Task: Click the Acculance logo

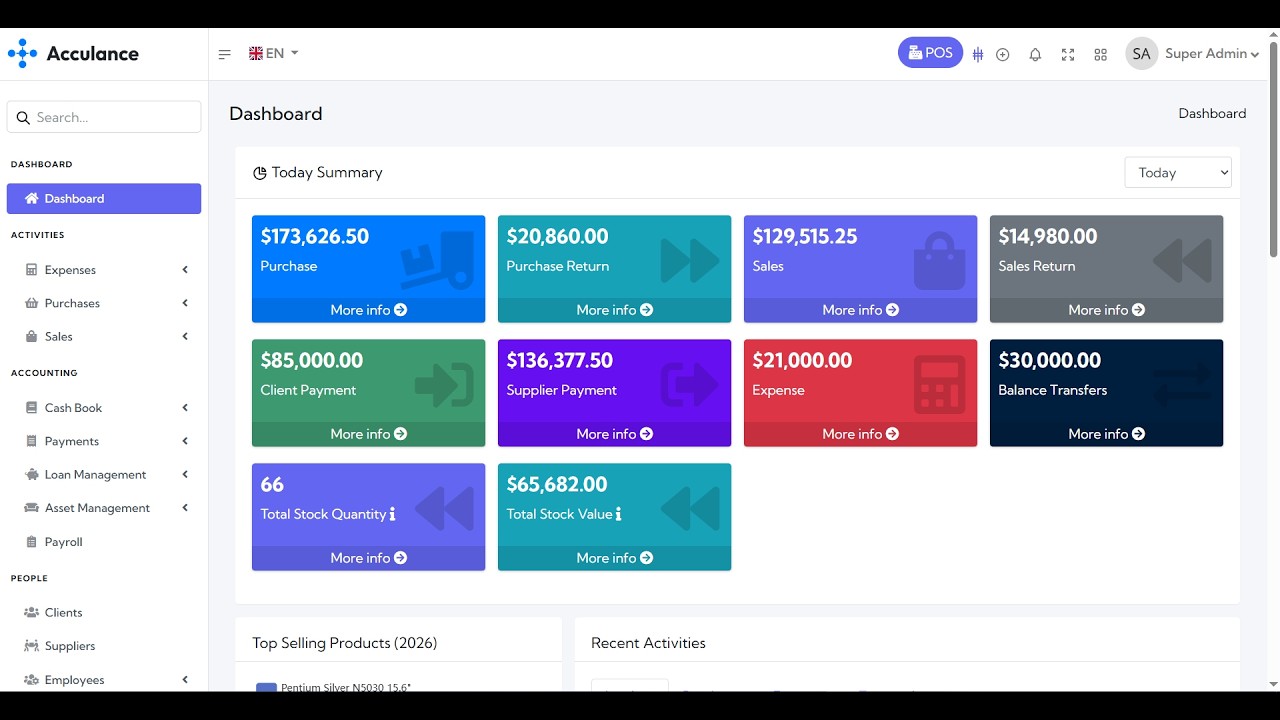Action: pyautogui.click(x=73, y=54)
